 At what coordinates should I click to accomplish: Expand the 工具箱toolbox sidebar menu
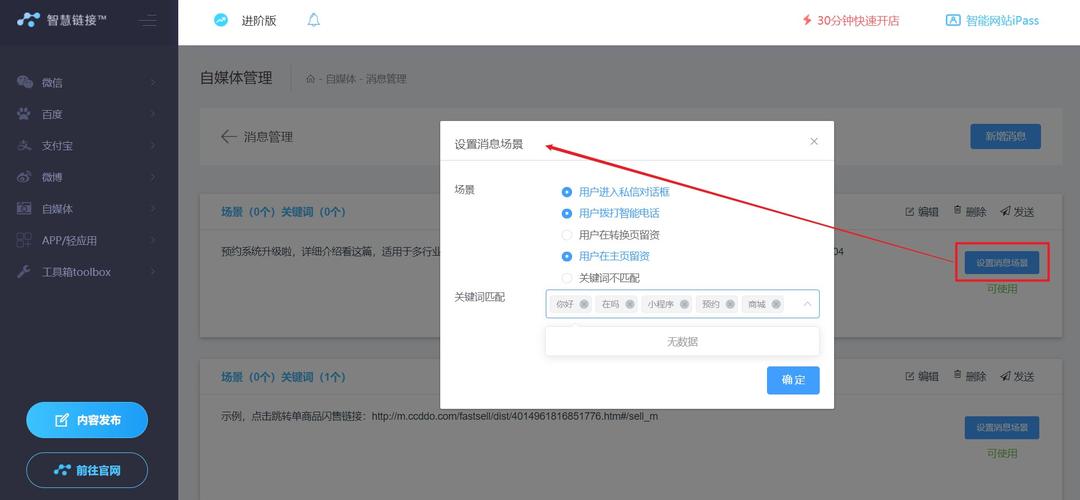point(152,272)
